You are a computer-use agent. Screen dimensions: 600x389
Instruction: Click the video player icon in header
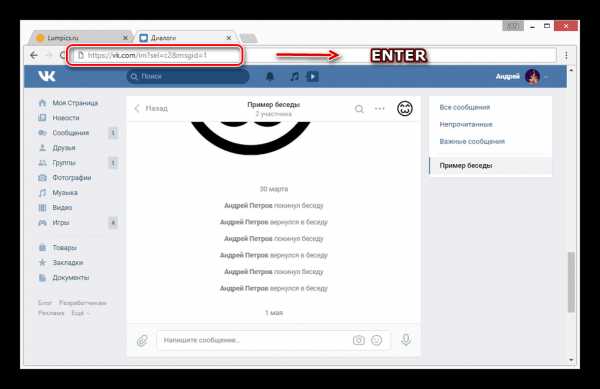pyautogui.click(x=312, y=76)
